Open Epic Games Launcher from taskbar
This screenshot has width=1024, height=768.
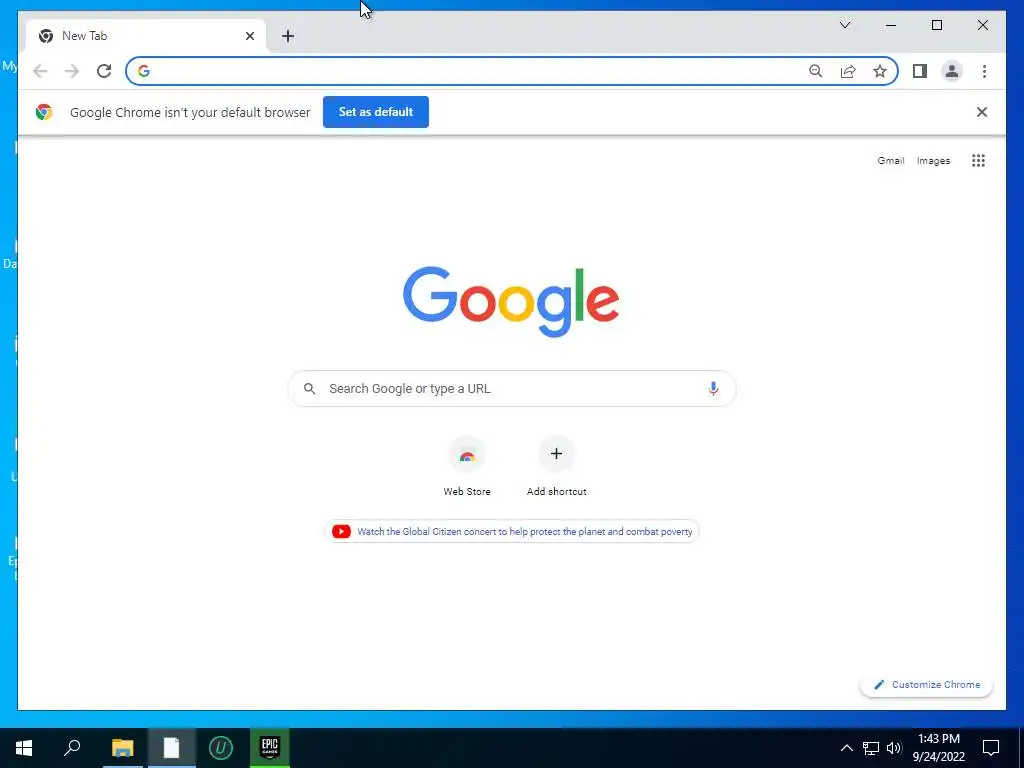270,748
